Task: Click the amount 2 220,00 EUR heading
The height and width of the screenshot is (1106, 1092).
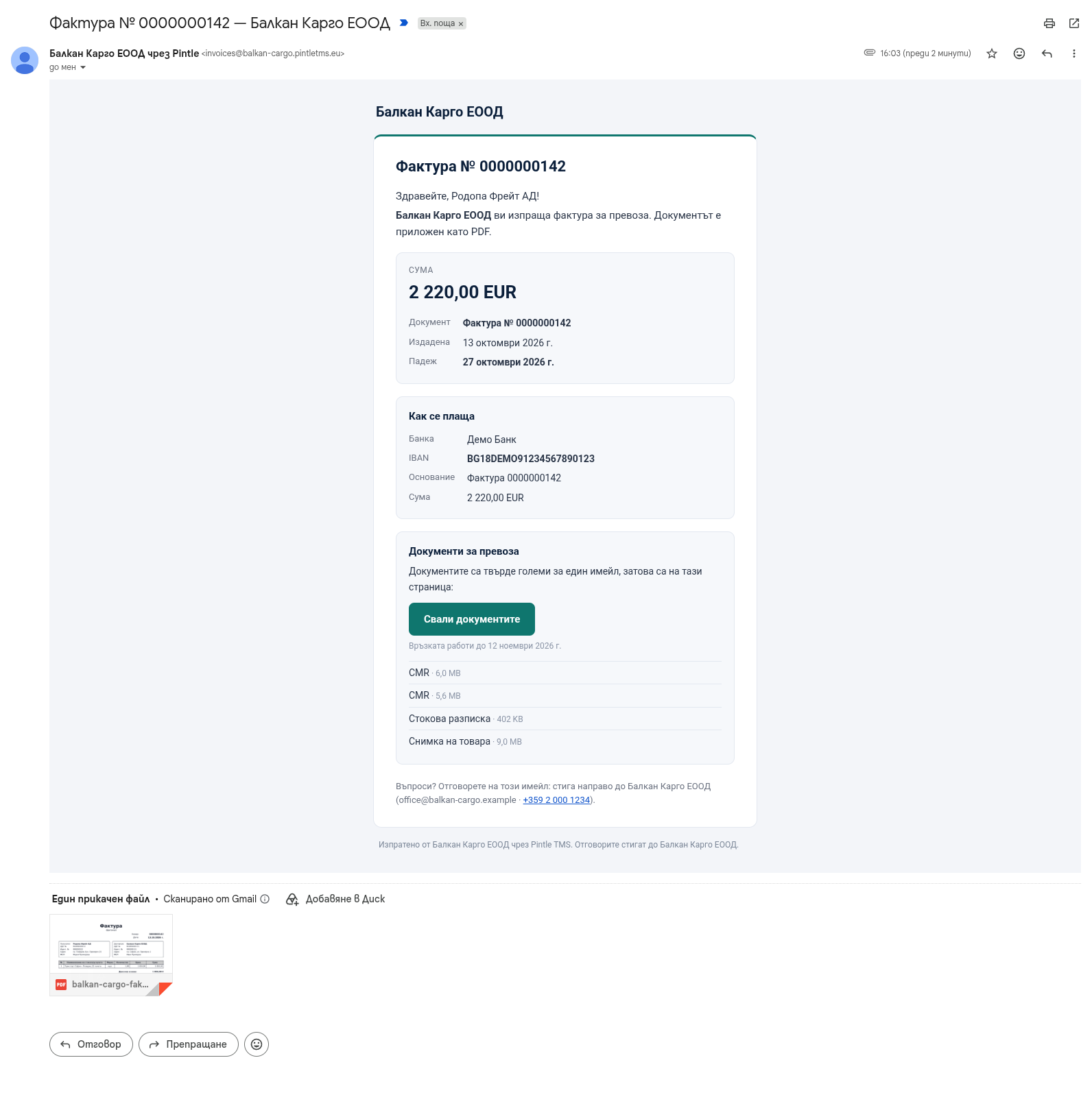Action: click(x=462, y=292)
